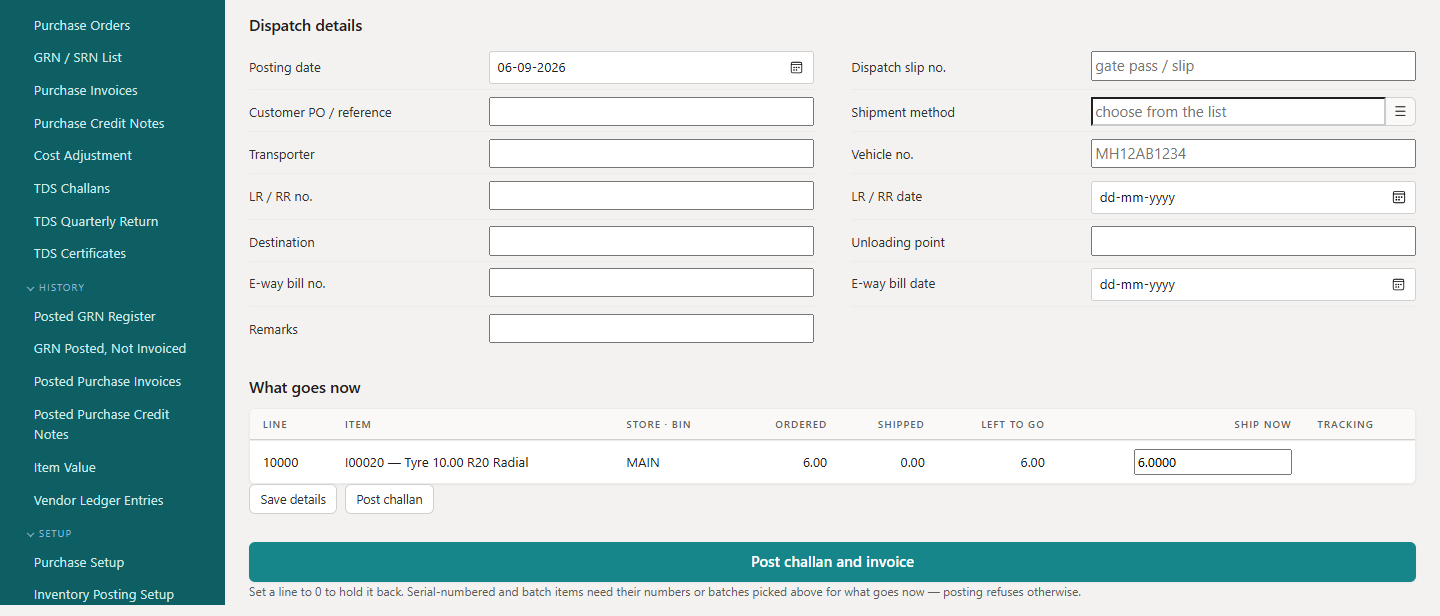Click the E-way bill no. field
Image resolution: width=1440 pixels, height=616 pixels.
click(651, 283)
